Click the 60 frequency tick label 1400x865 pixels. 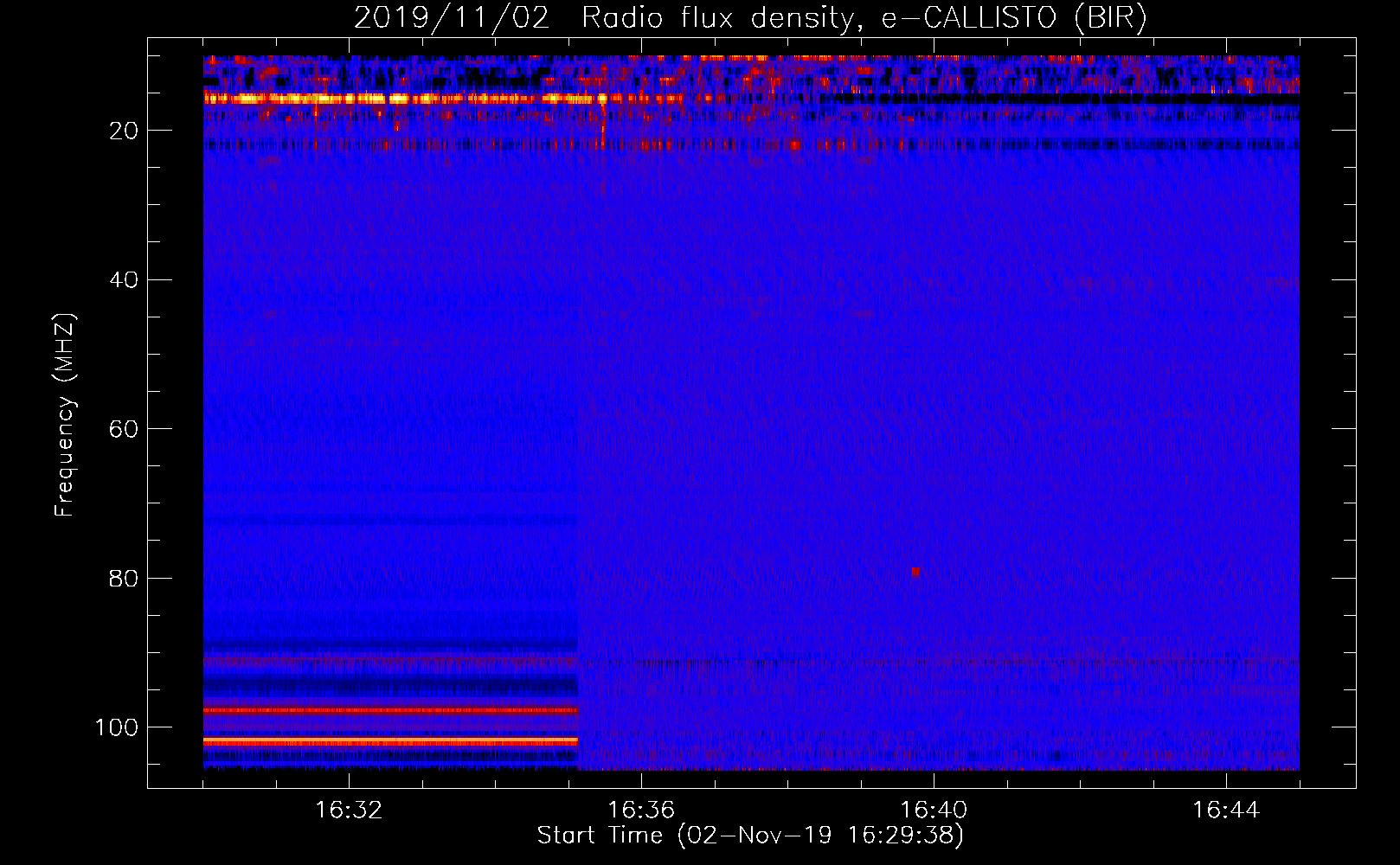[x=124, y=429]
